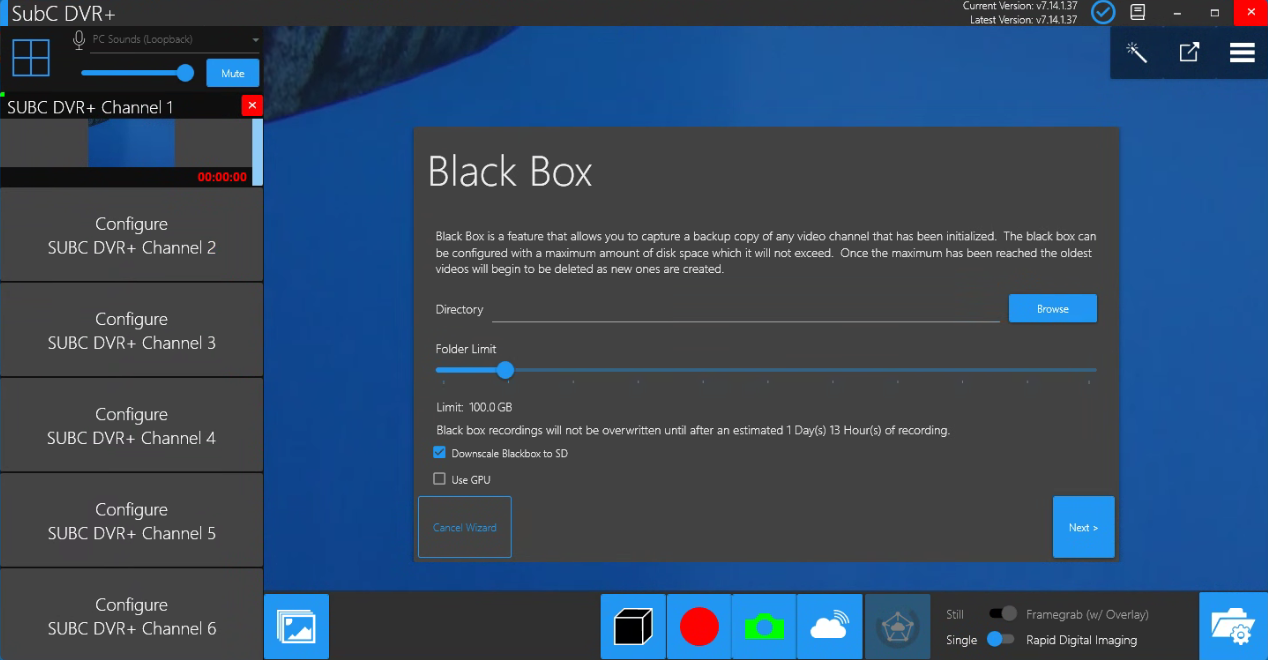This screenshot has height=660, width=1268.
Task: Configure SUBC DVR+ Channel 3
Action: pyautogui.click(x=131, y=330)
